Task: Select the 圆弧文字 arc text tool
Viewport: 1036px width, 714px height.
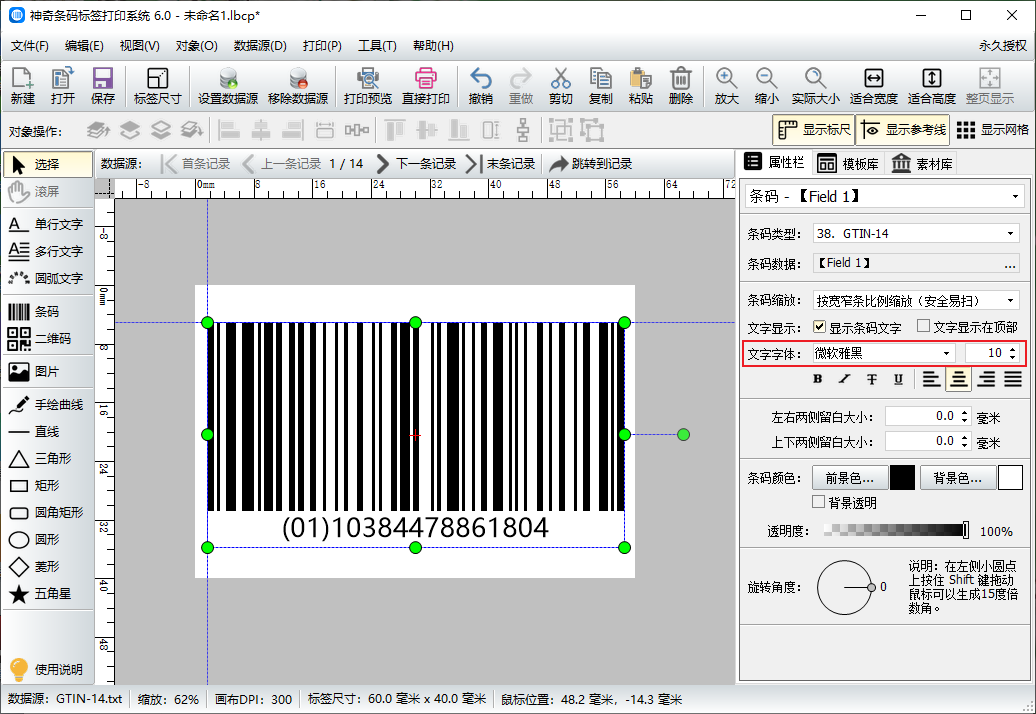Action: pos(48,279)
